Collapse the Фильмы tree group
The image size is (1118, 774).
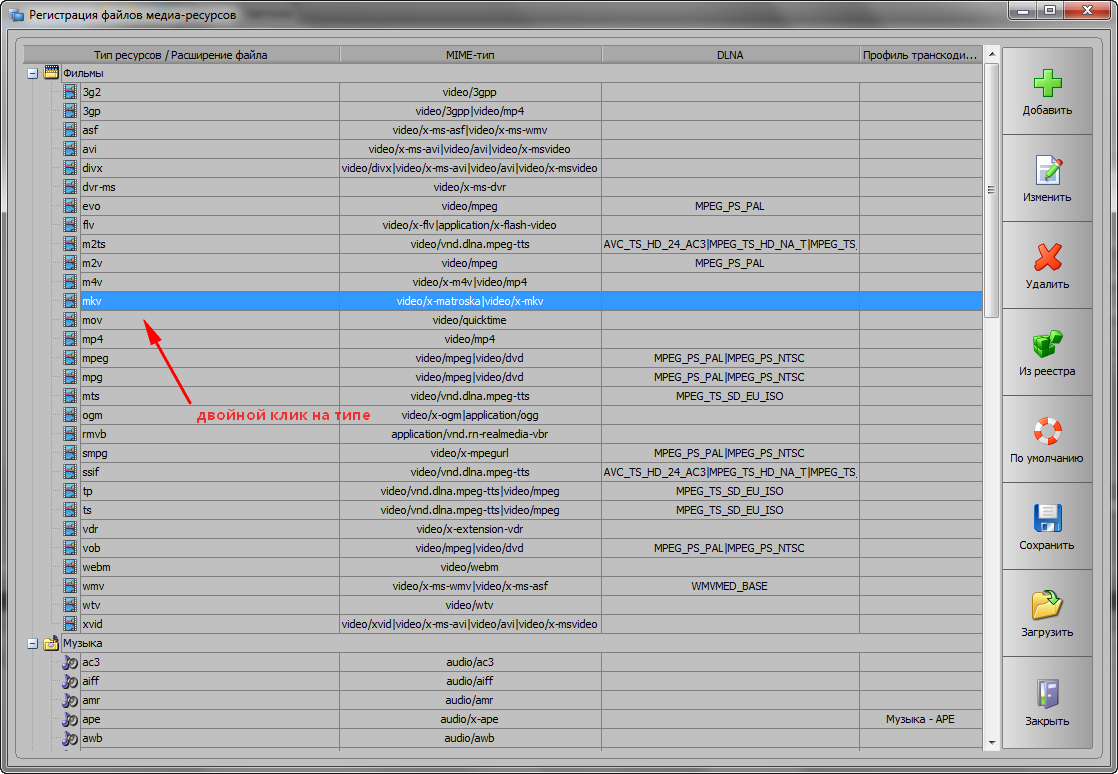coord(33,73)
